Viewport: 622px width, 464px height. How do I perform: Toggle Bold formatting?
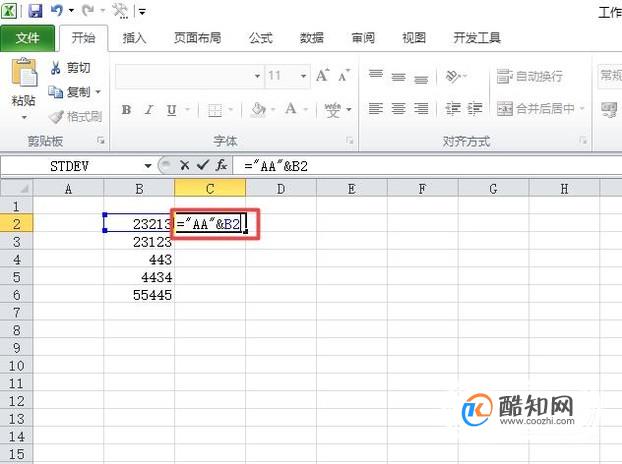127,109
